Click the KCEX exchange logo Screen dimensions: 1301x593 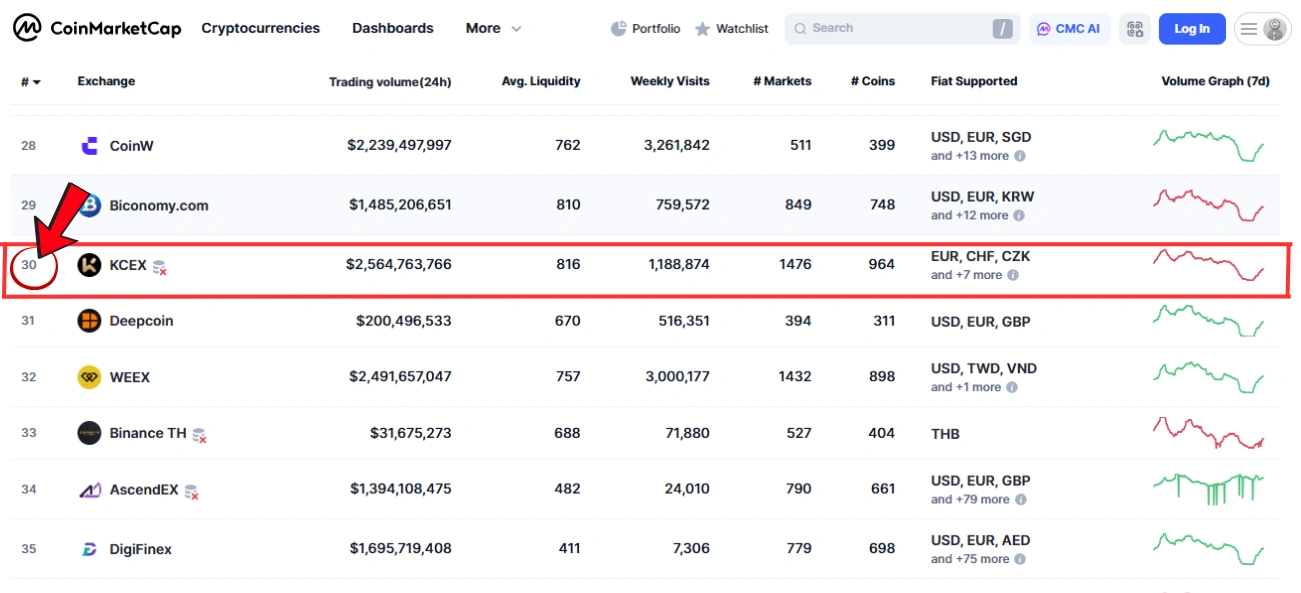[90, 265]
